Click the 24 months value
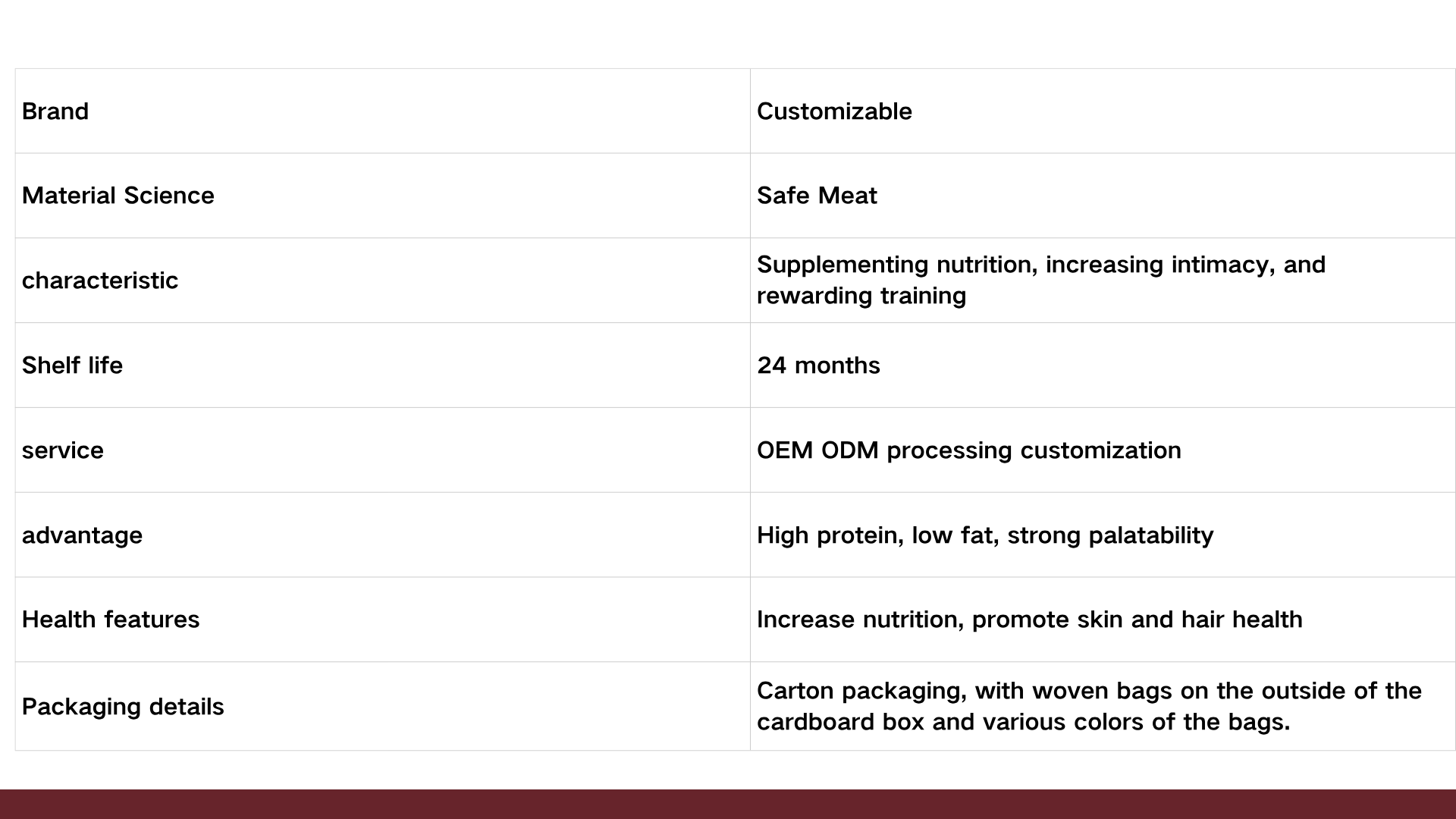The height and width of the screenshot is (819, 1456). pos(818,366)
